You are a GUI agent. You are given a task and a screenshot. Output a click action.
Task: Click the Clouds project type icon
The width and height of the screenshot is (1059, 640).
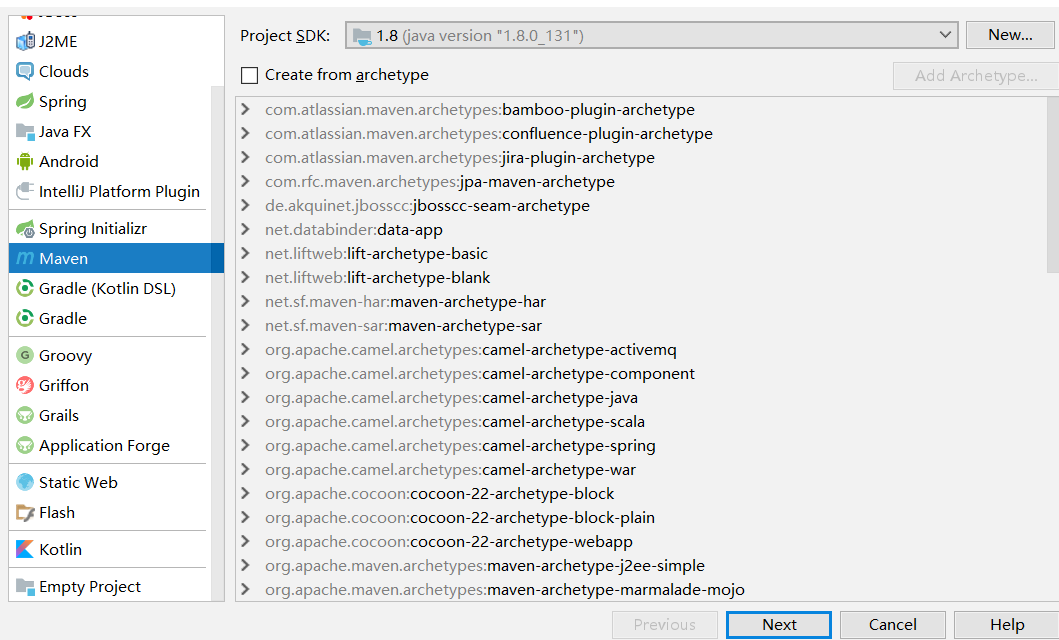click(x=25, y=72)
